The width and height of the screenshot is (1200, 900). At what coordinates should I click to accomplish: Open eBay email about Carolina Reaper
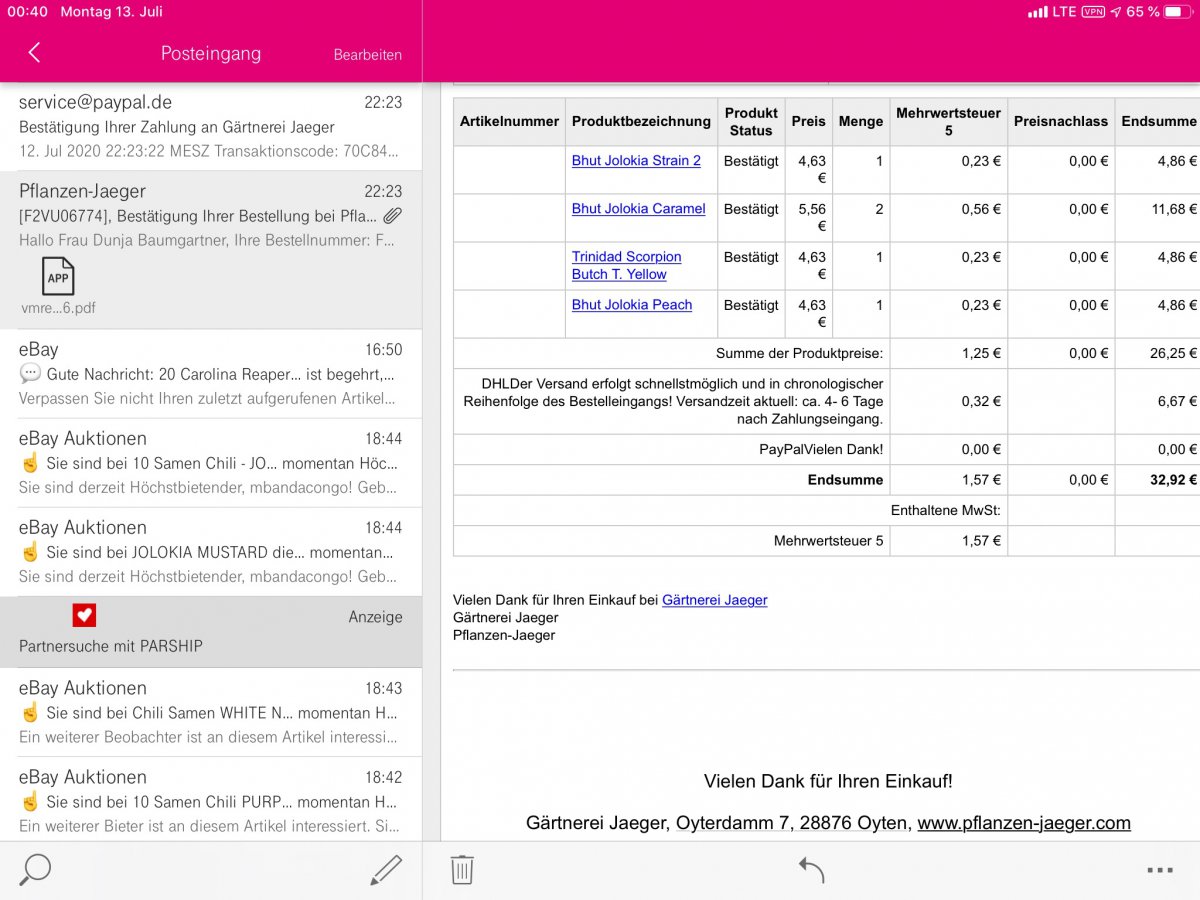click(211, 373)
